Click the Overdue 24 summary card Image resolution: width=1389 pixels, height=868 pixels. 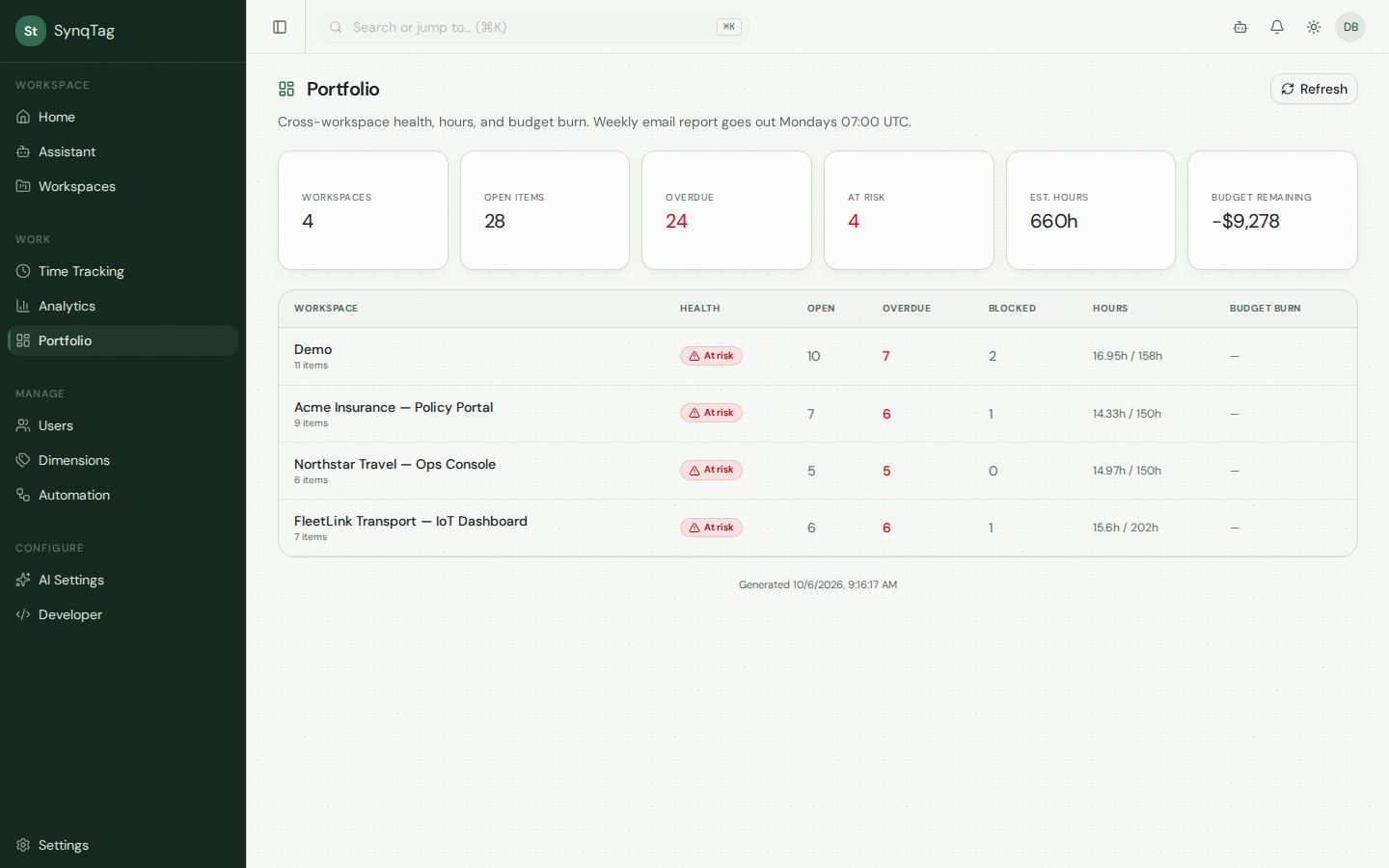point(726,210)
